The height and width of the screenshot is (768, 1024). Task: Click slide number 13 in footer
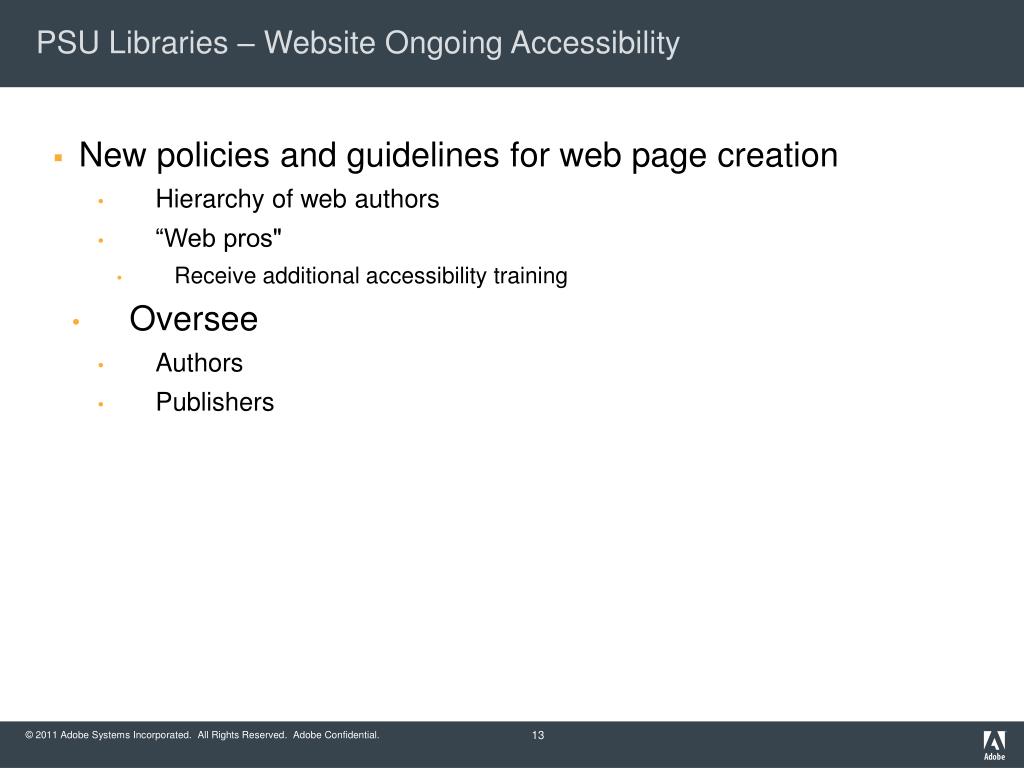(x=537, y=735)
